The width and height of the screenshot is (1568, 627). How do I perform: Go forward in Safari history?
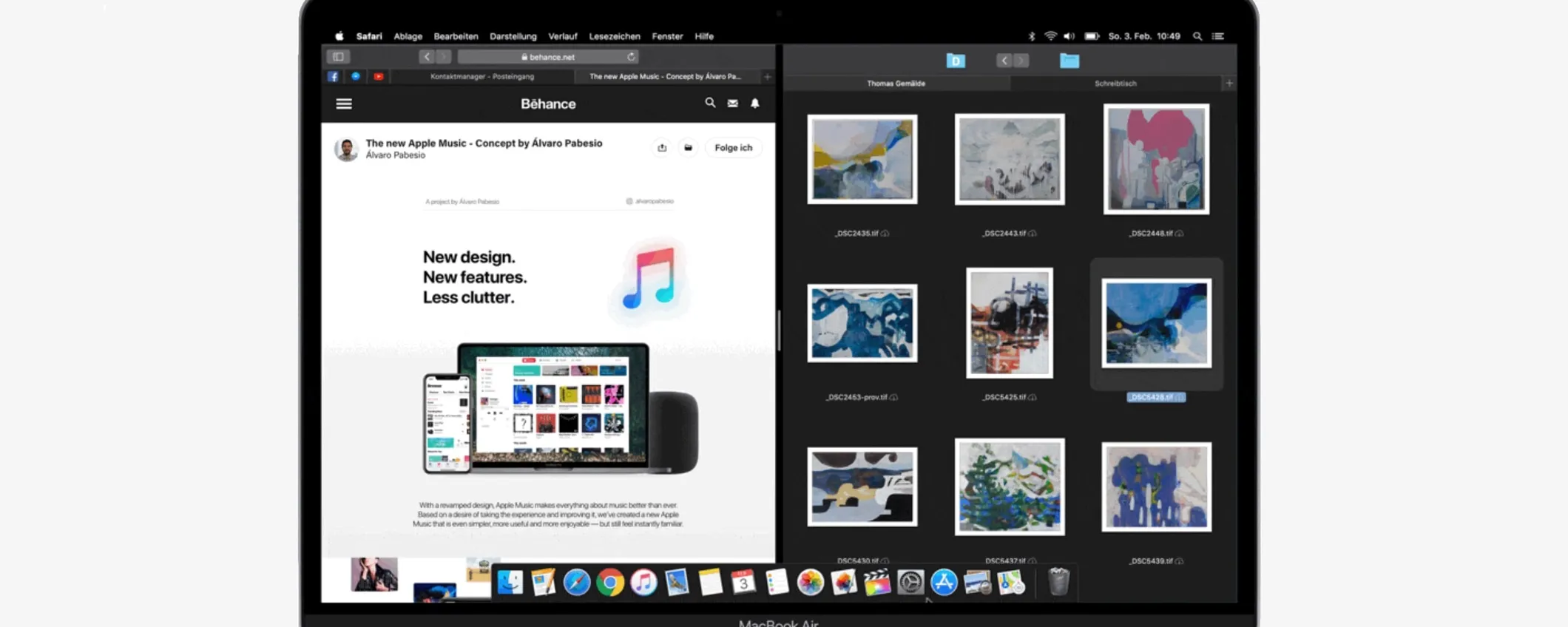pos(443,57)
